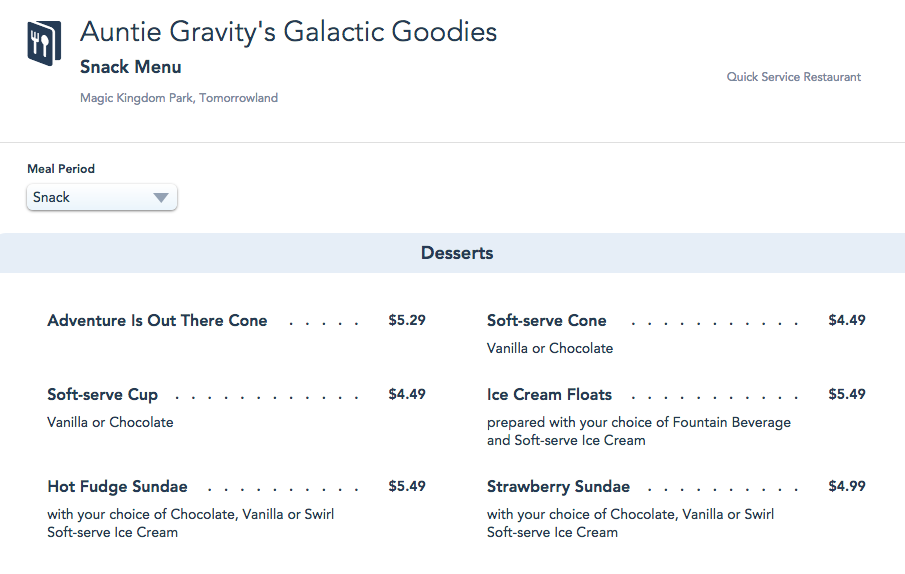Select Adventure Is Out There Cone item
Screen dimensions: 905x574
click(157, 321)
